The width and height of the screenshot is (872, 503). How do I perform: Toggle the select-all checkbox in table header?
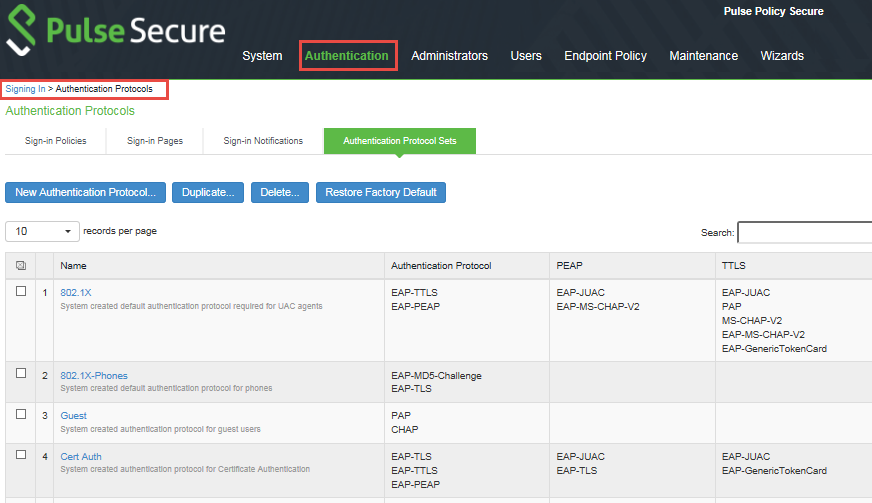click(21, 265)
